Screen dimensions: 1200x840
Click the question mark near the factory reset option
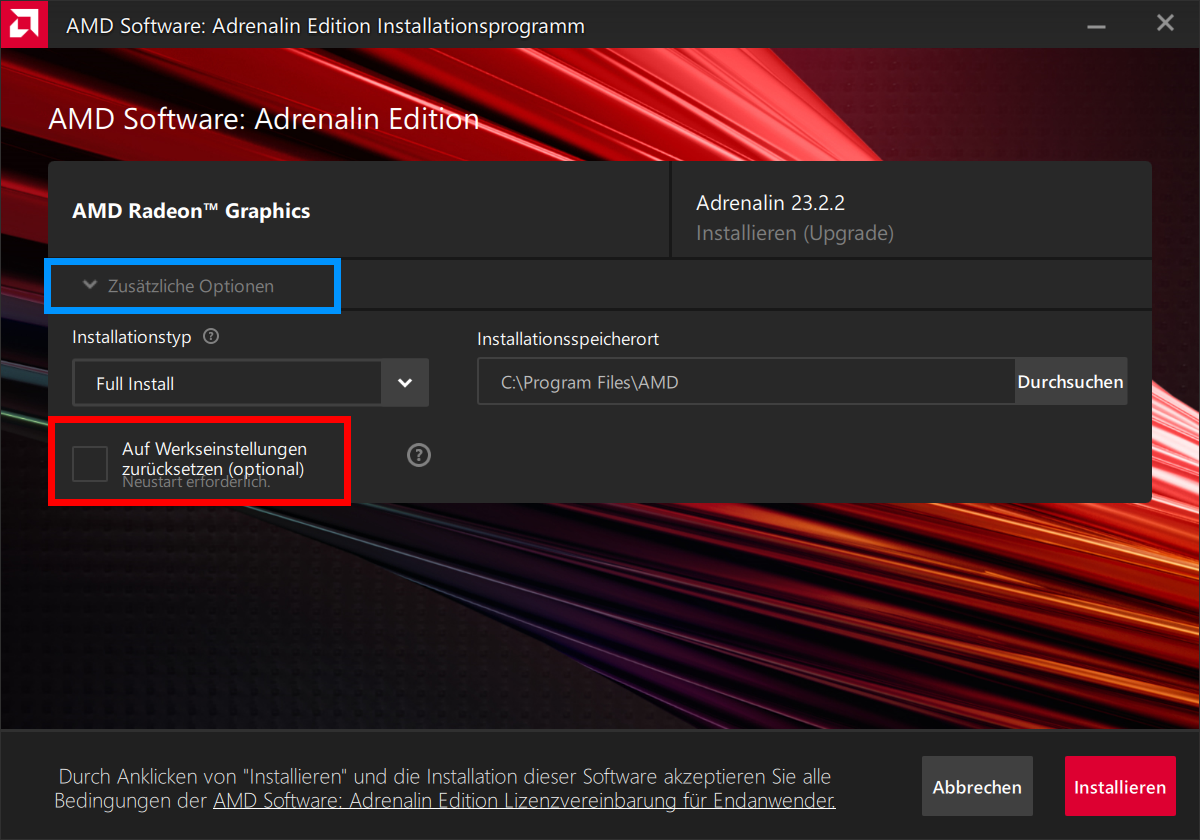pyautogui.click(x=418, y=455)
